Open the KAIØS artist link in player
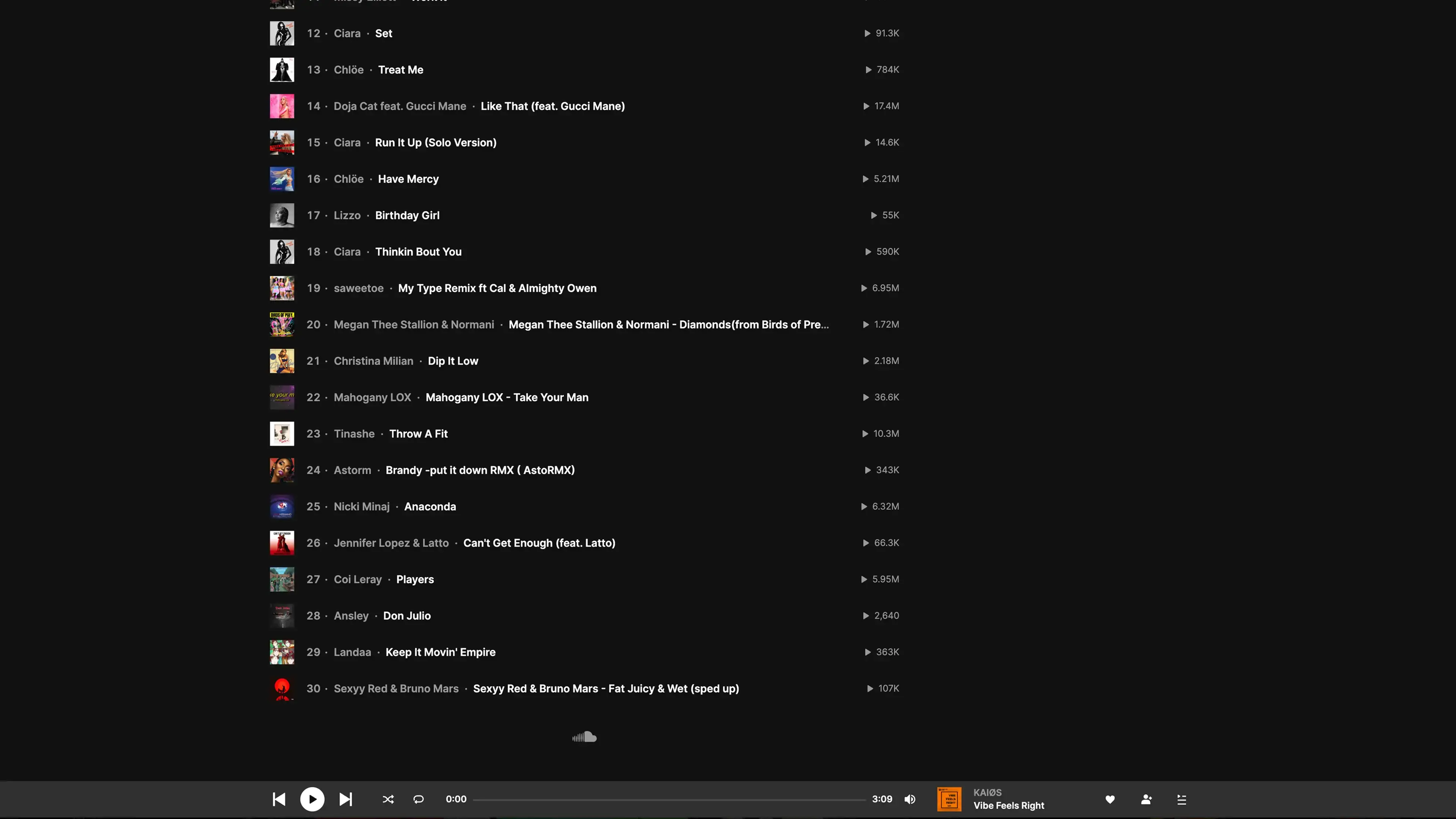Viewport: 1456px width, 819px height. [x=987, y=792]
